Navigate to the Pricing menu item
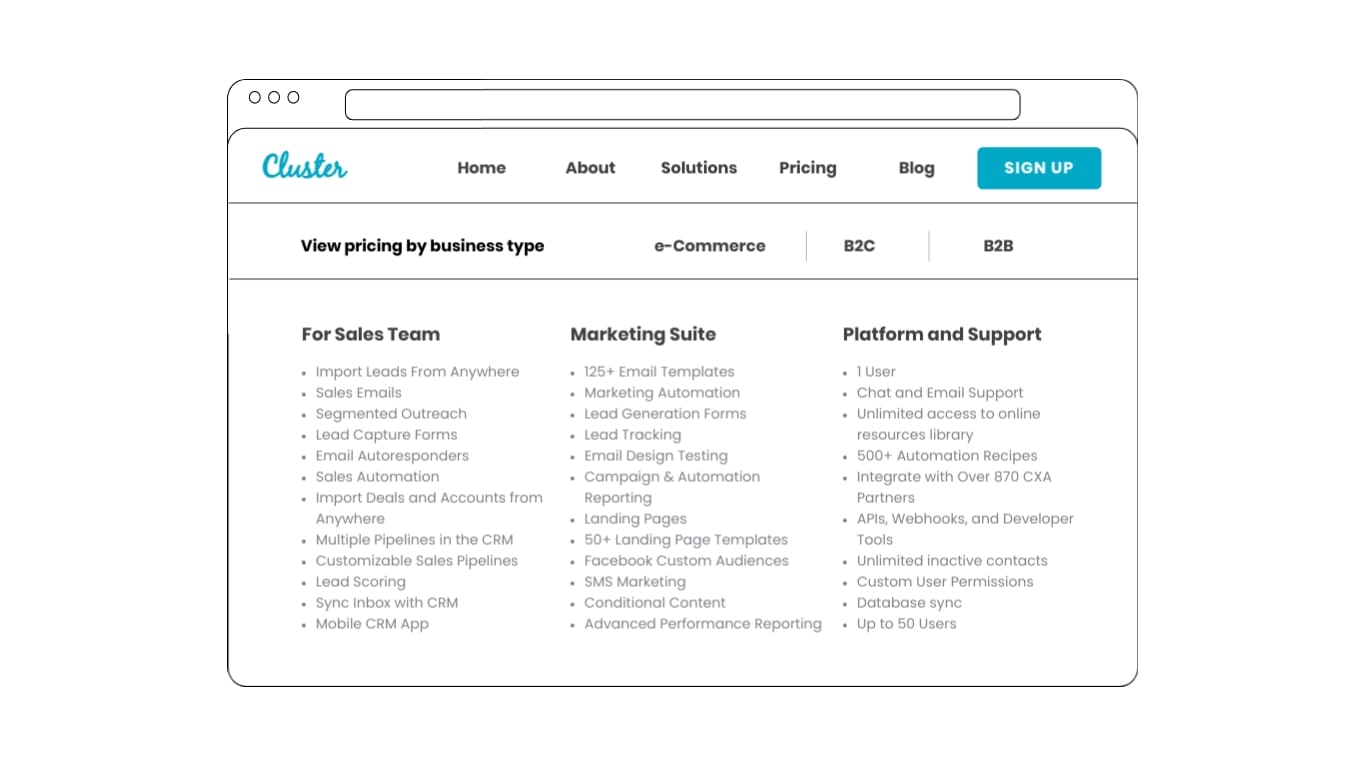This screenshot has width=1366, height=768. click(x=807, y=168)
